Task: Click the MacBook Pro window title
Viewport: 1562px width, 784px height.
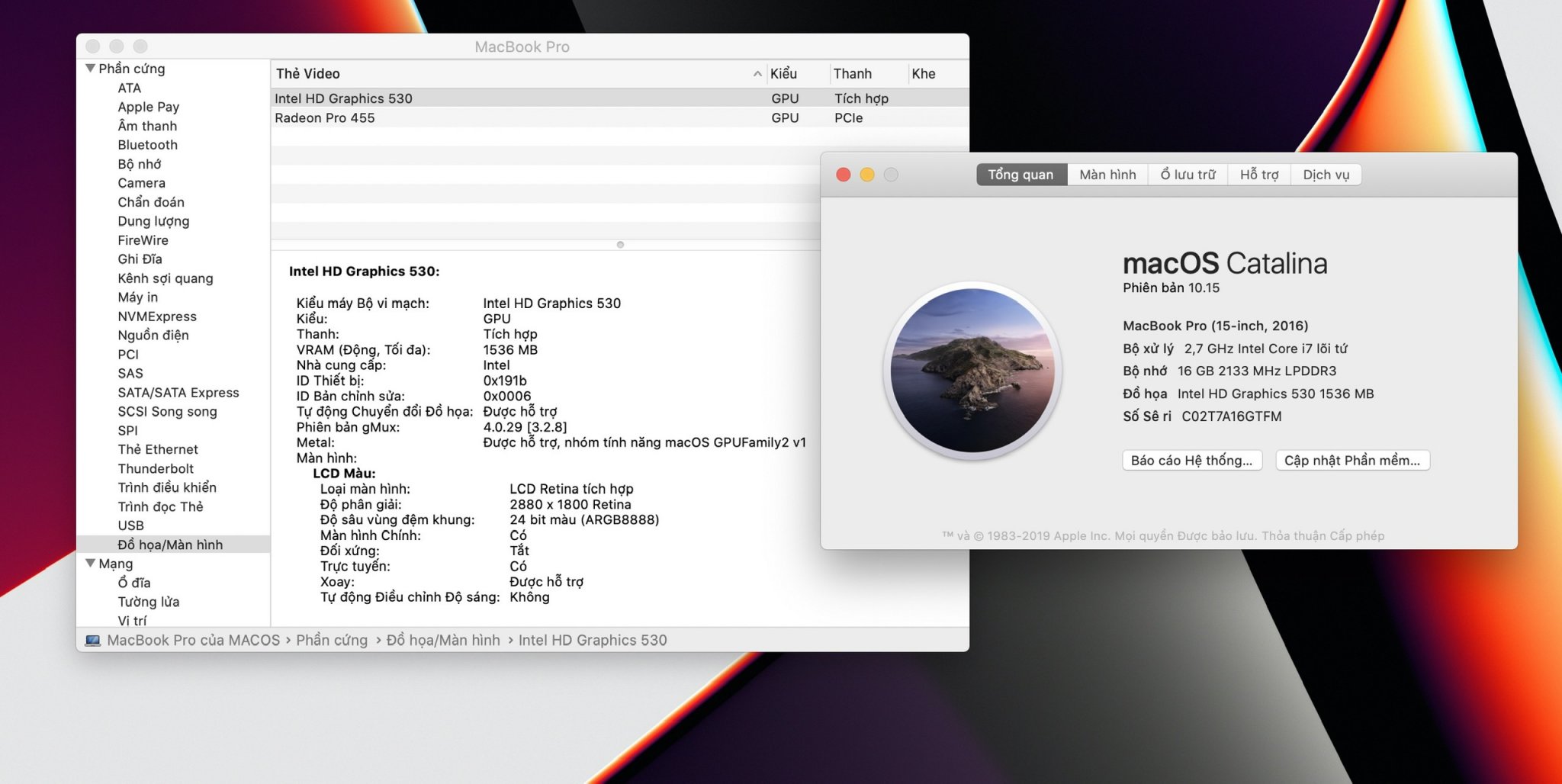Action: coord(522,47)
